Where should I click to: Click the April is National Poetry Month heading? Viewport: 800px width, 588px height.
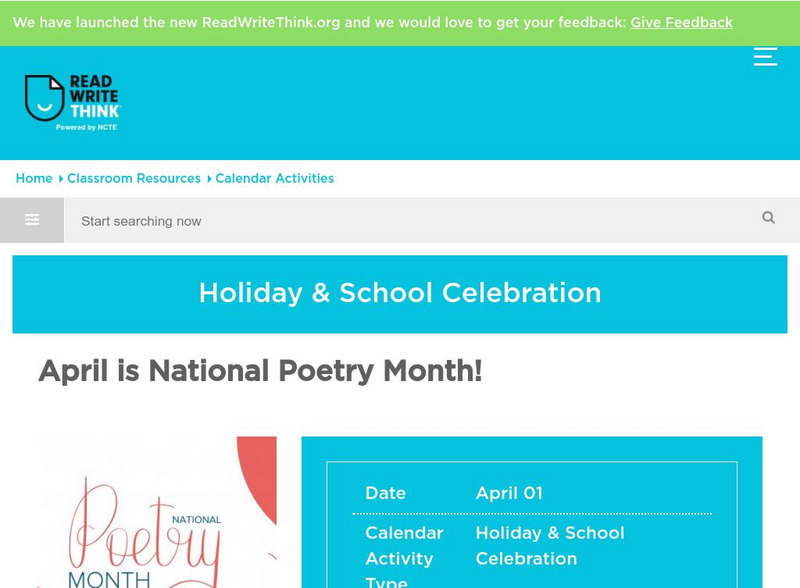(x=260, y=371)
